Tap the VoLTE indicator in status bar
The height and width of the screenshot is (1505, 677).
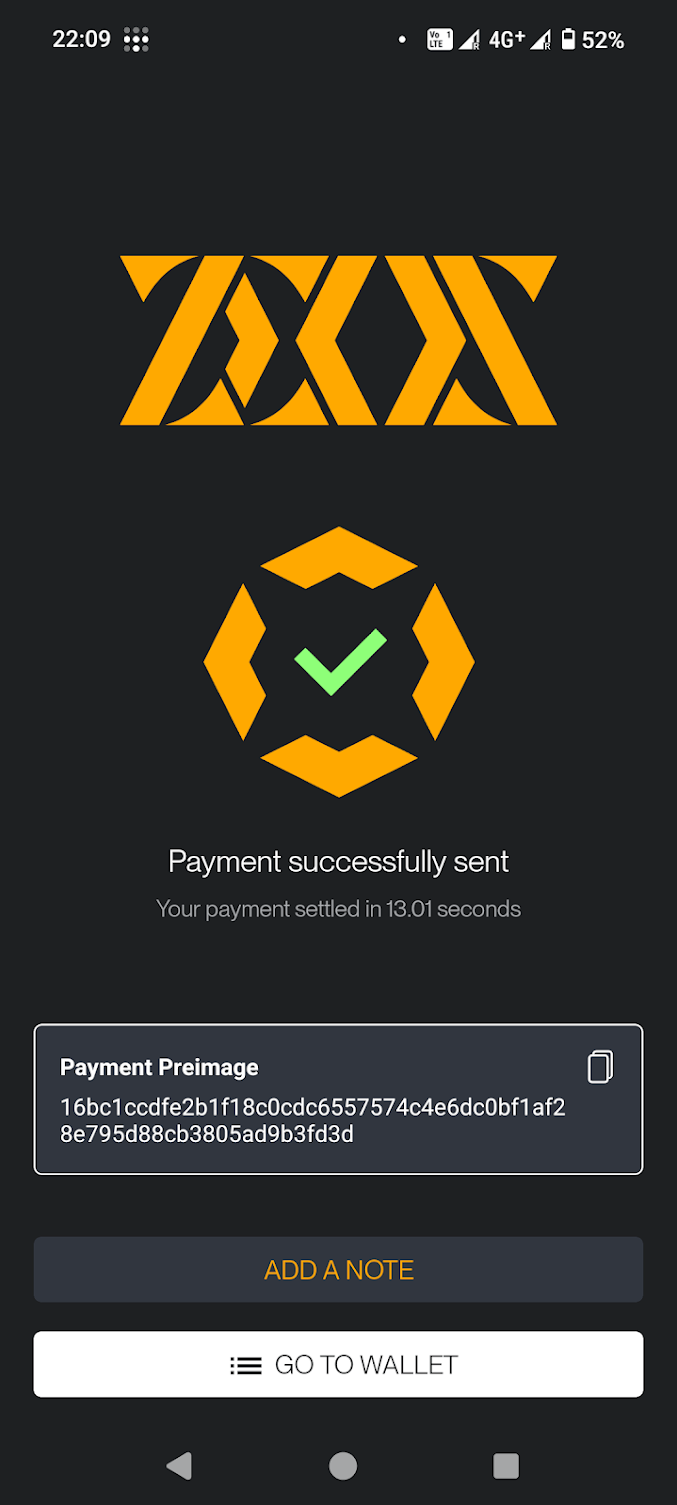[x=439, y=40]
